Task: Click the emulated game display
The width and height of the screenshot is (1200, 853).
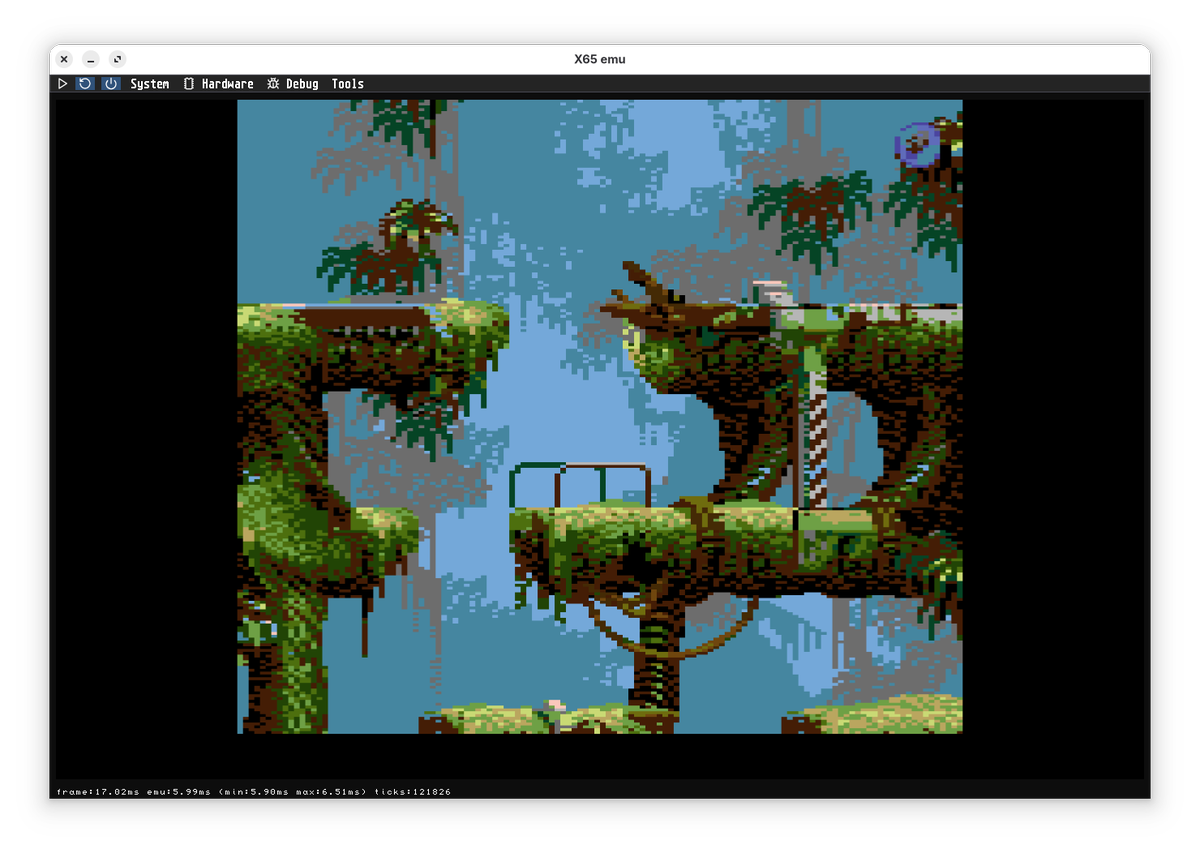Action: pos(600,416)
